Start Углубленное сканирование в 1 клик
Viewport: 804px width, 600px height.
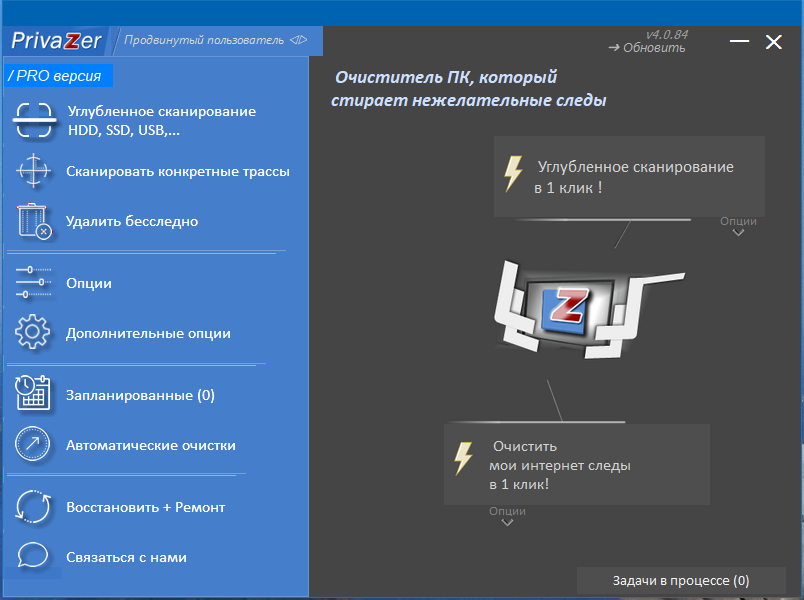click(x=629, y=176)
